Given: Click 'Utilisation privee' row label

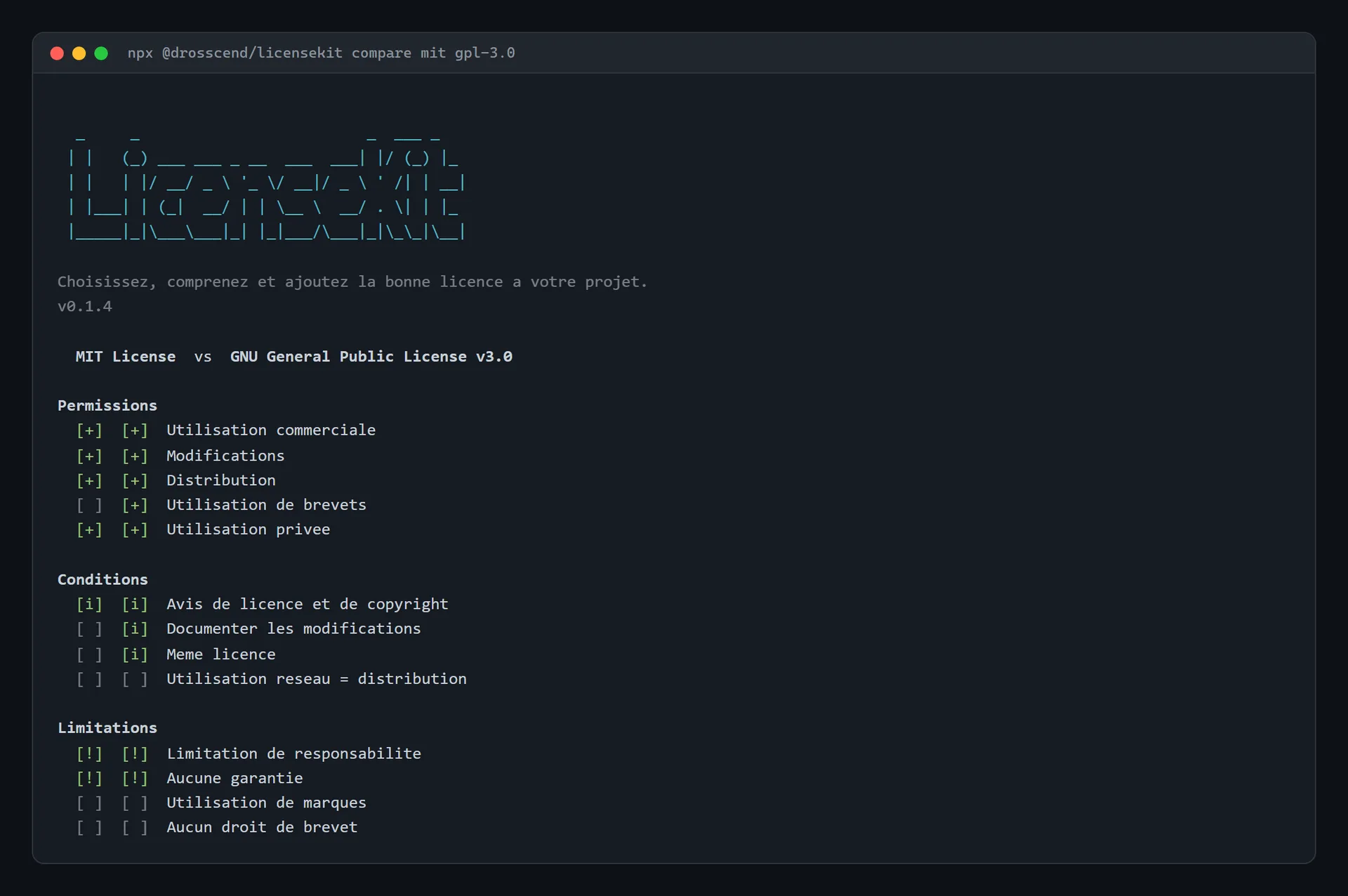Looking at the screenshot, I should [x=248, y=529].
